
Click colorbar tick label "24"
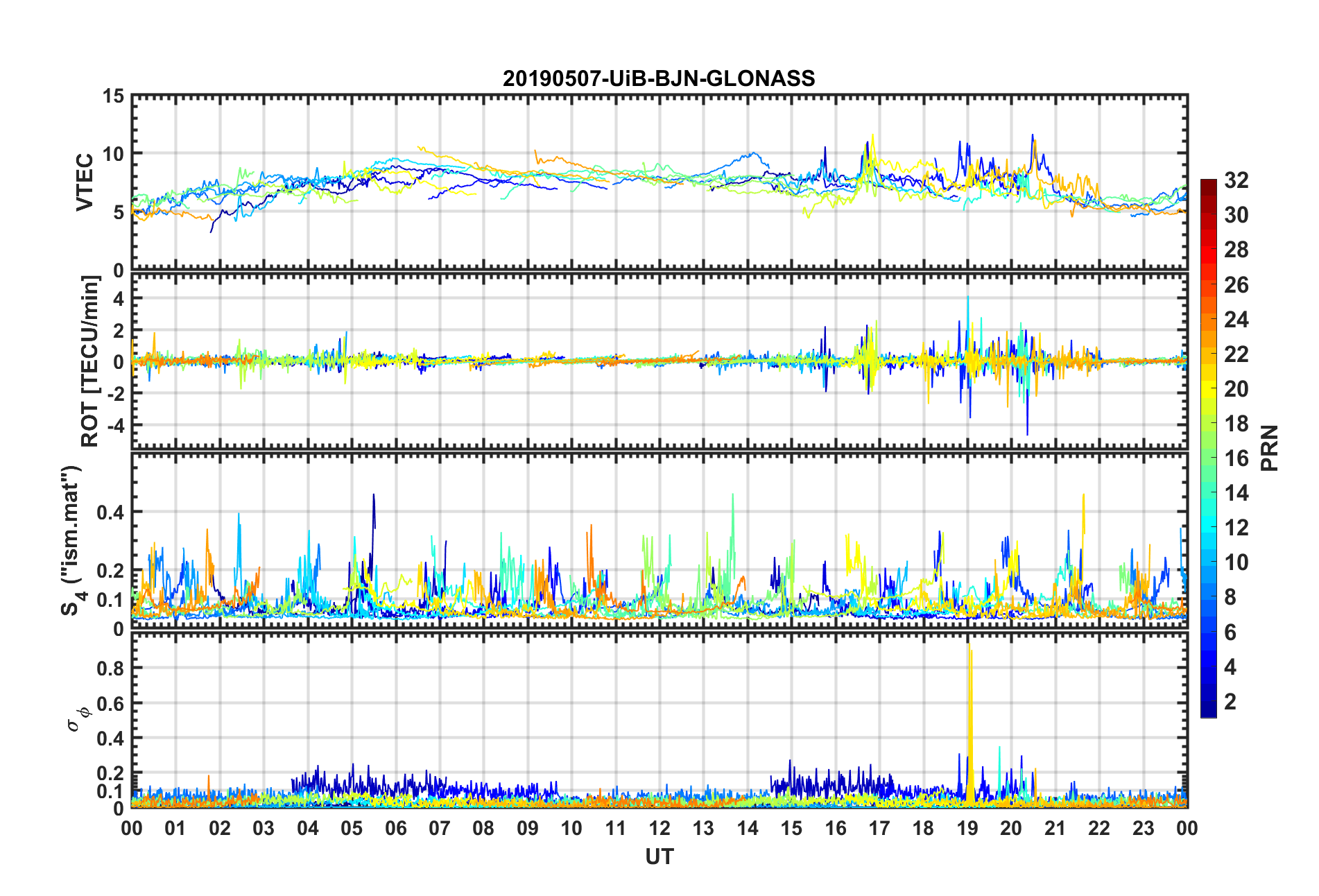1236,320
